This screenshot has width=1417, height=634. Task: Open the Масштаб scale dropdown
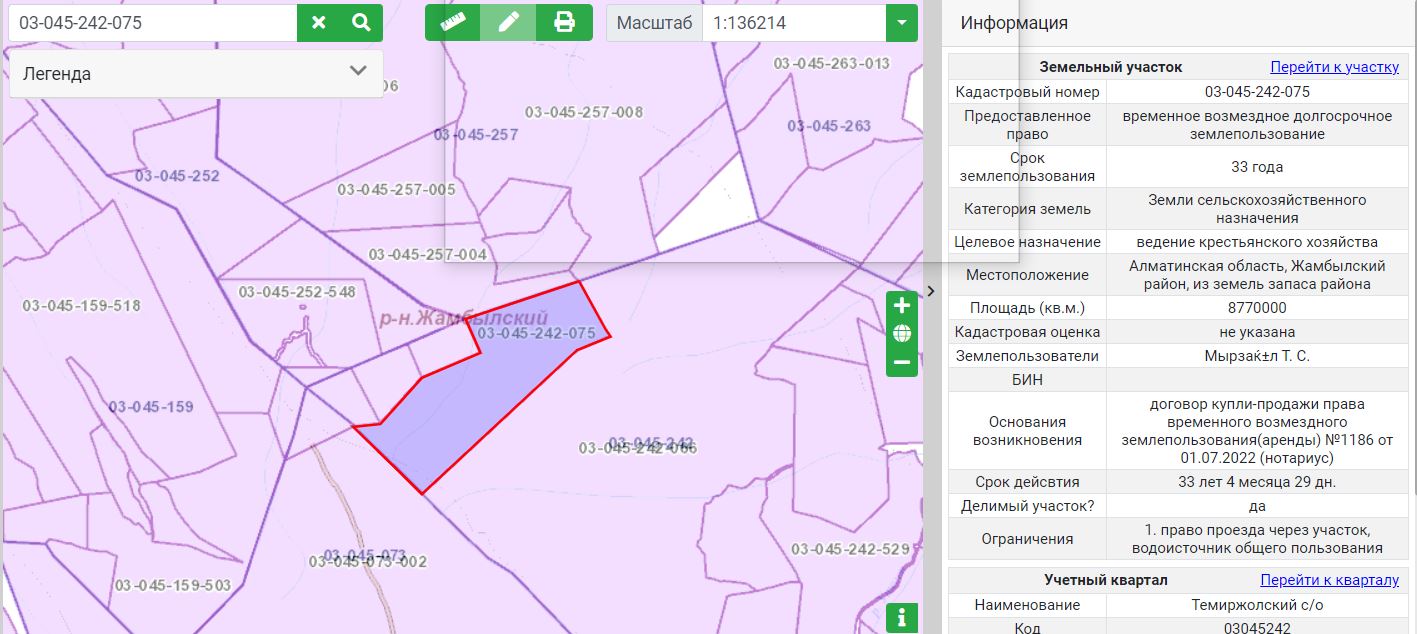coord(901,21)
